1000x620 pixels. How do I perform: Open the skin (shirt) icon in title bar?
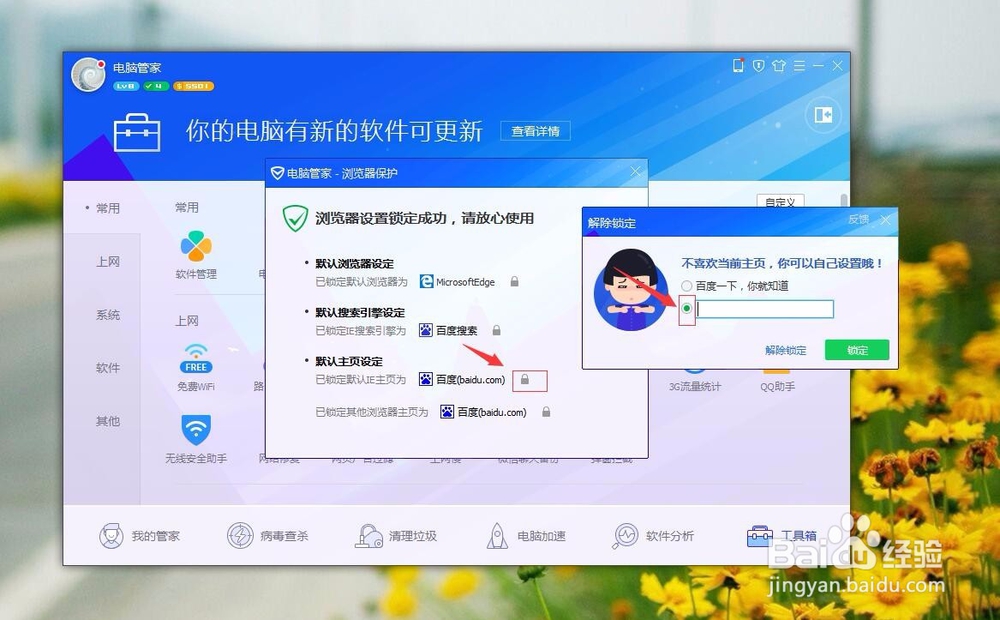(x=779, y=65)
